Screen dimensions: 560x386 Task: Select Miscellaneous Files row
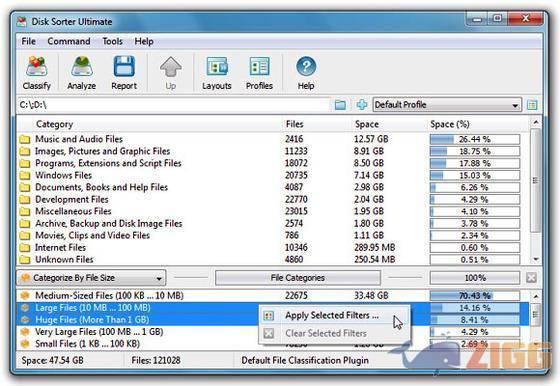[x=273, y=211]
